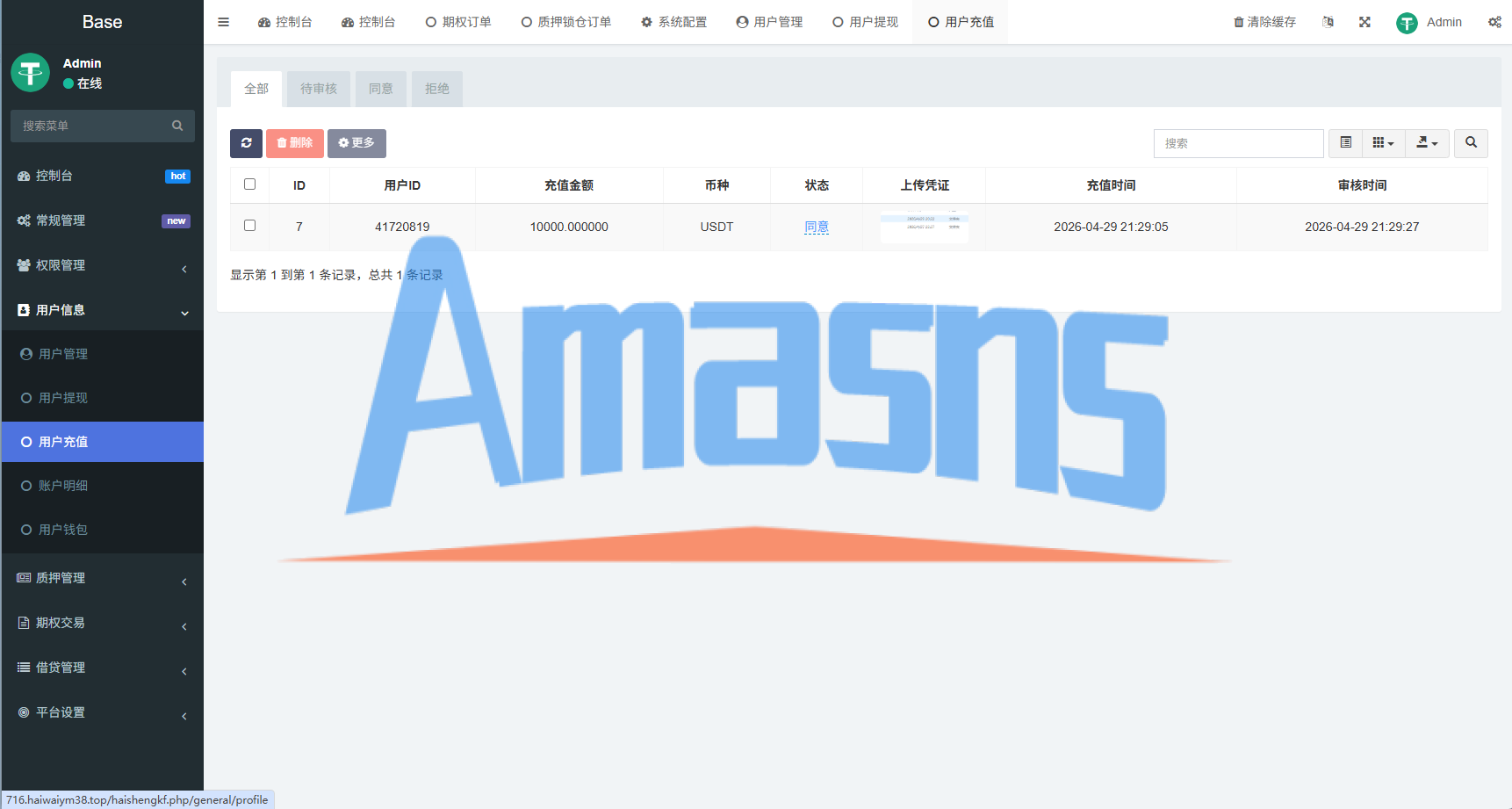Screen dimensions: 1512x809
Task: Check the row with ID 7
Action: tap(249, 226)
